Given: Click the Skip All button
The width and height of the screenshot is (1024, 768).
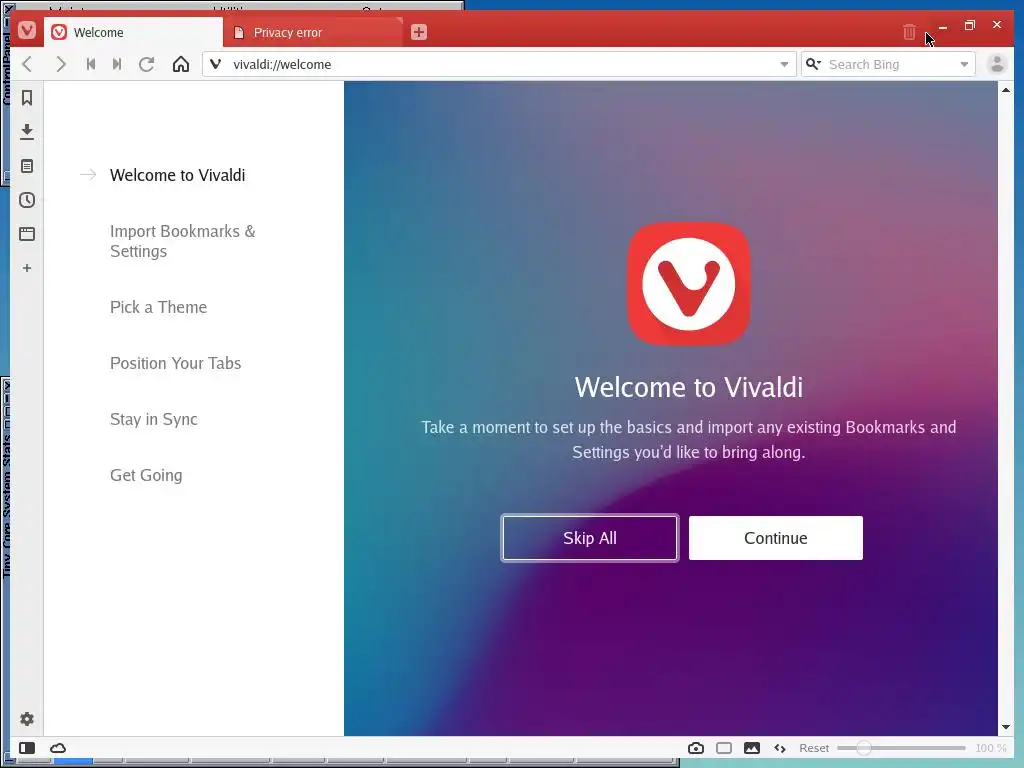Looking at the screenshot, I should click(x=590, y=538).
